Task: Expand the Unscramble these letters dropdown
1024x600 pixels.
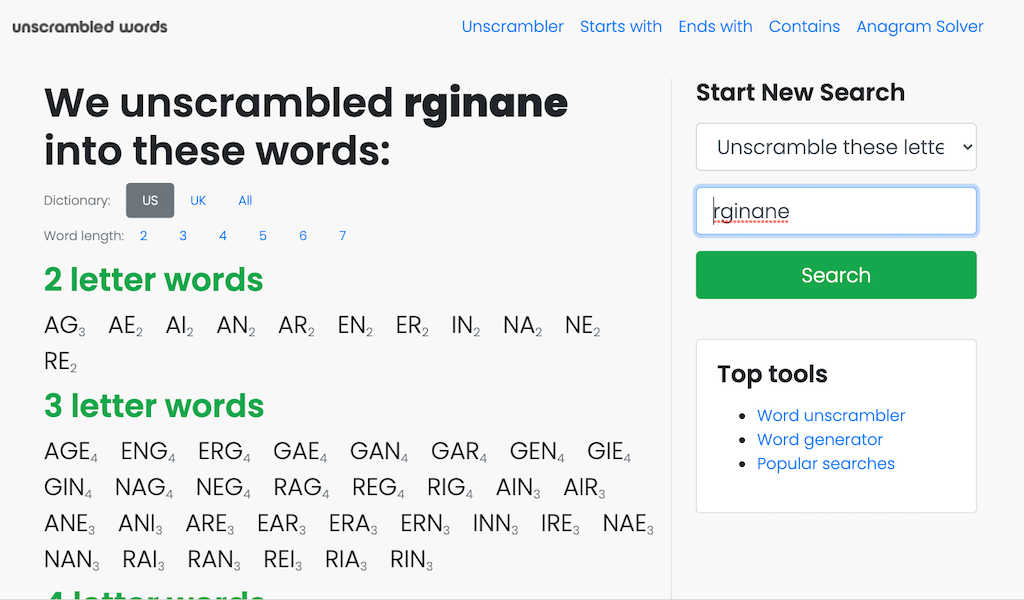Action: [x=835, y=147]
